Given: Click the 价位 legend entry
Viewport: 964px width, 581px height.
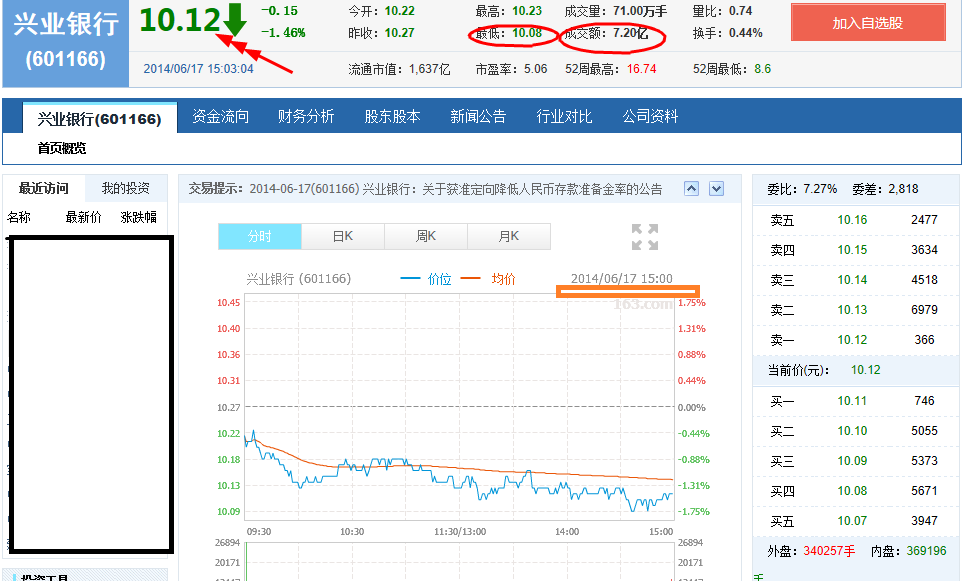Looking at the screenshot, I should [x=425, y=279].
